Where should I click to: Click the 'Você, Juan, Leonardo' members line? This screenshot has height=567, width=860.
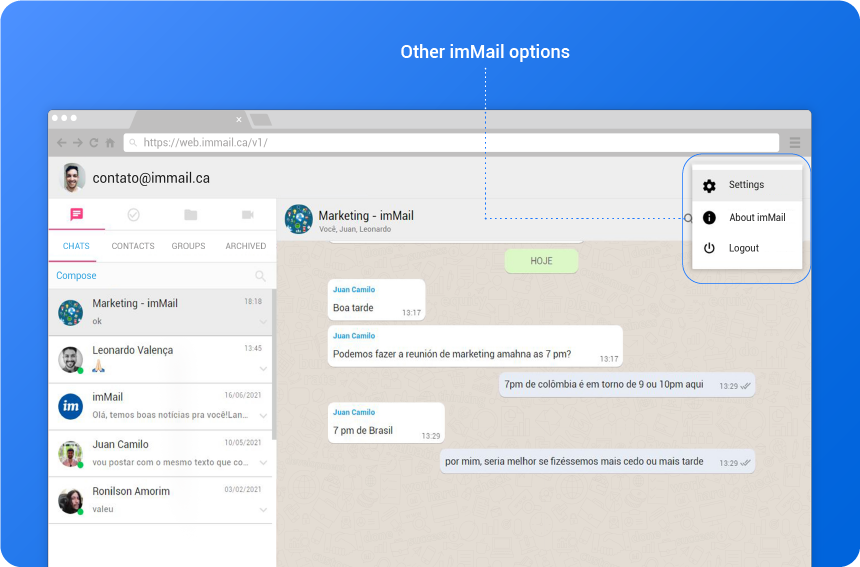click(x=355, y=229)
